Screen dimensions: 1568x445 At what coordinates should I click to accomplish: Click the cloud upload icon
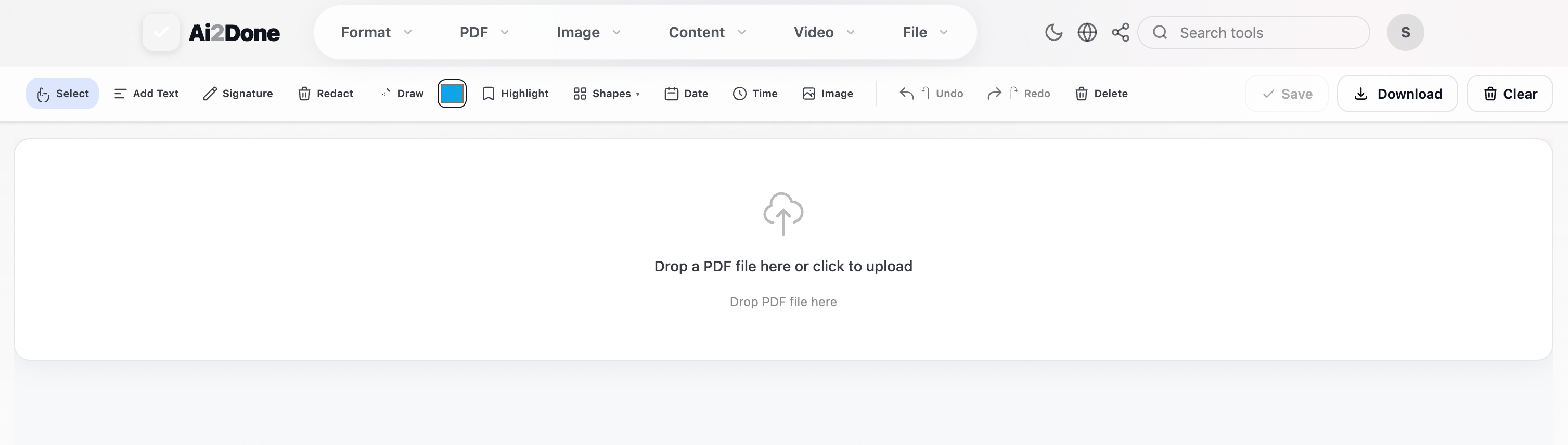[783, 214]
